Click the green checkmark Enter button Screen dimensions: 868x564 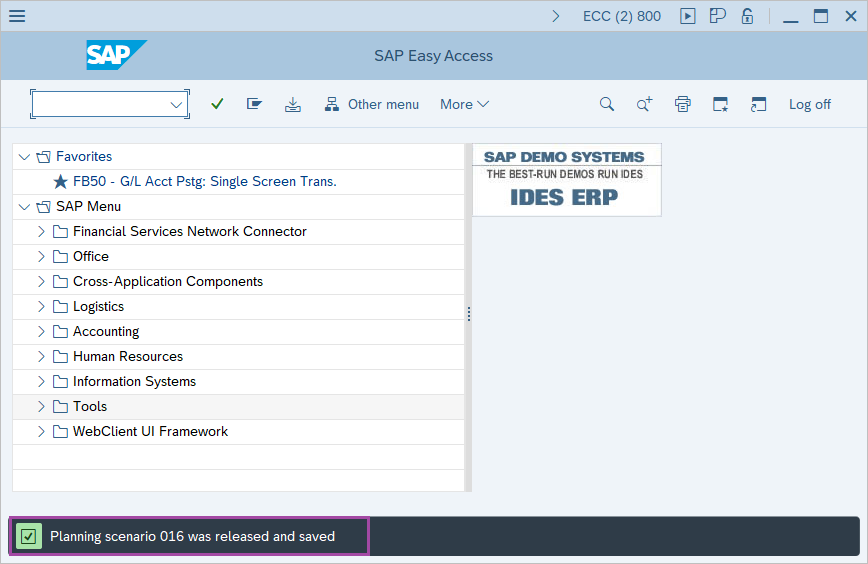[x=217, y=104]
